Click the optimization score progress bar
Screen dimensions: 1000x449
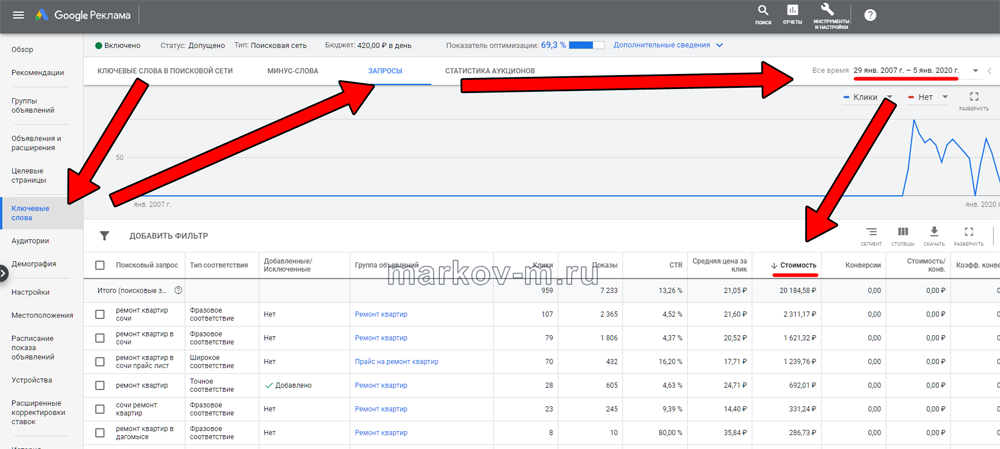click(x=587, y=45)
